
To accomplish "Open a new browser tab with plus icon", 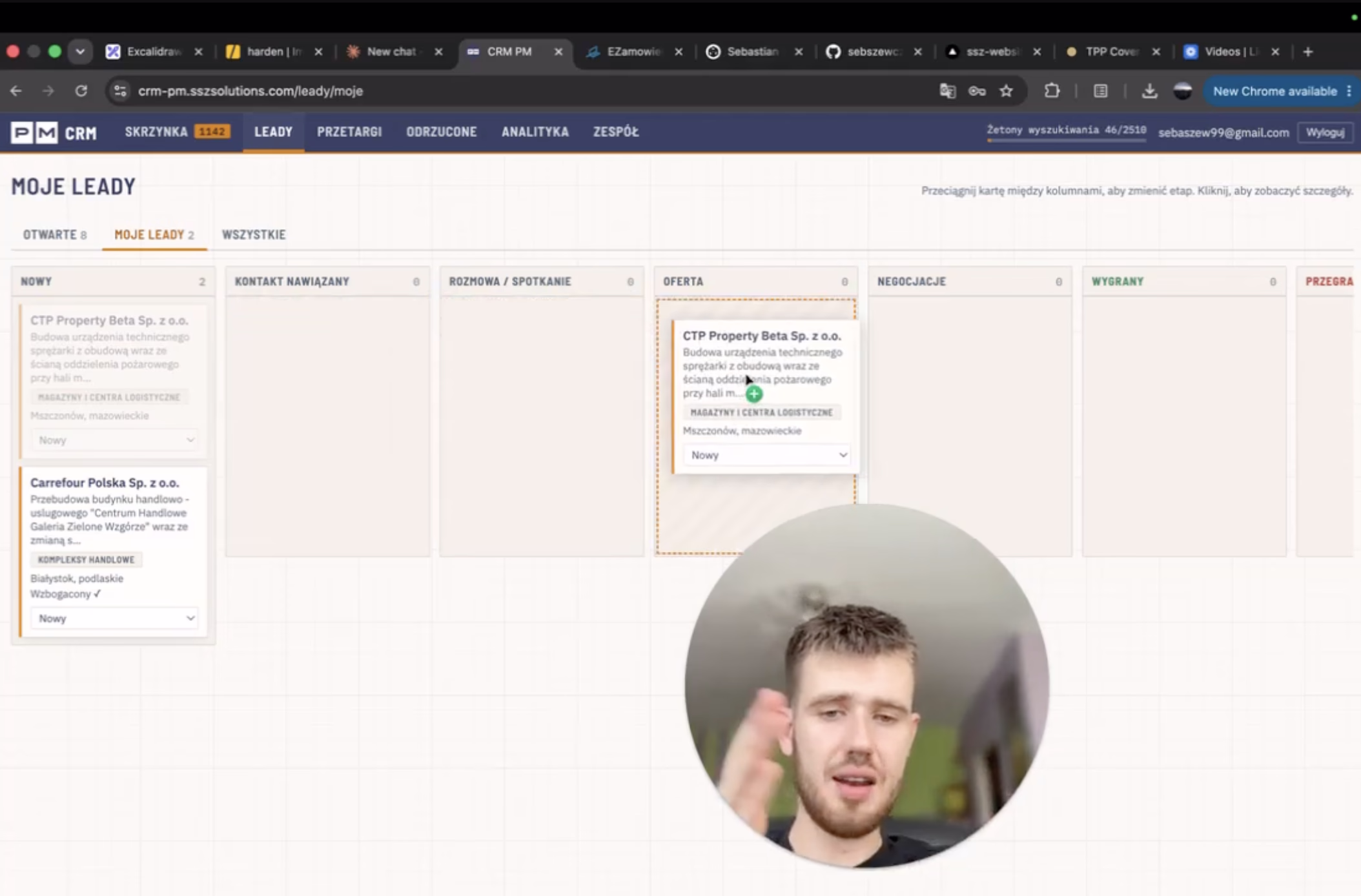I will click(x=1308, y=52).
